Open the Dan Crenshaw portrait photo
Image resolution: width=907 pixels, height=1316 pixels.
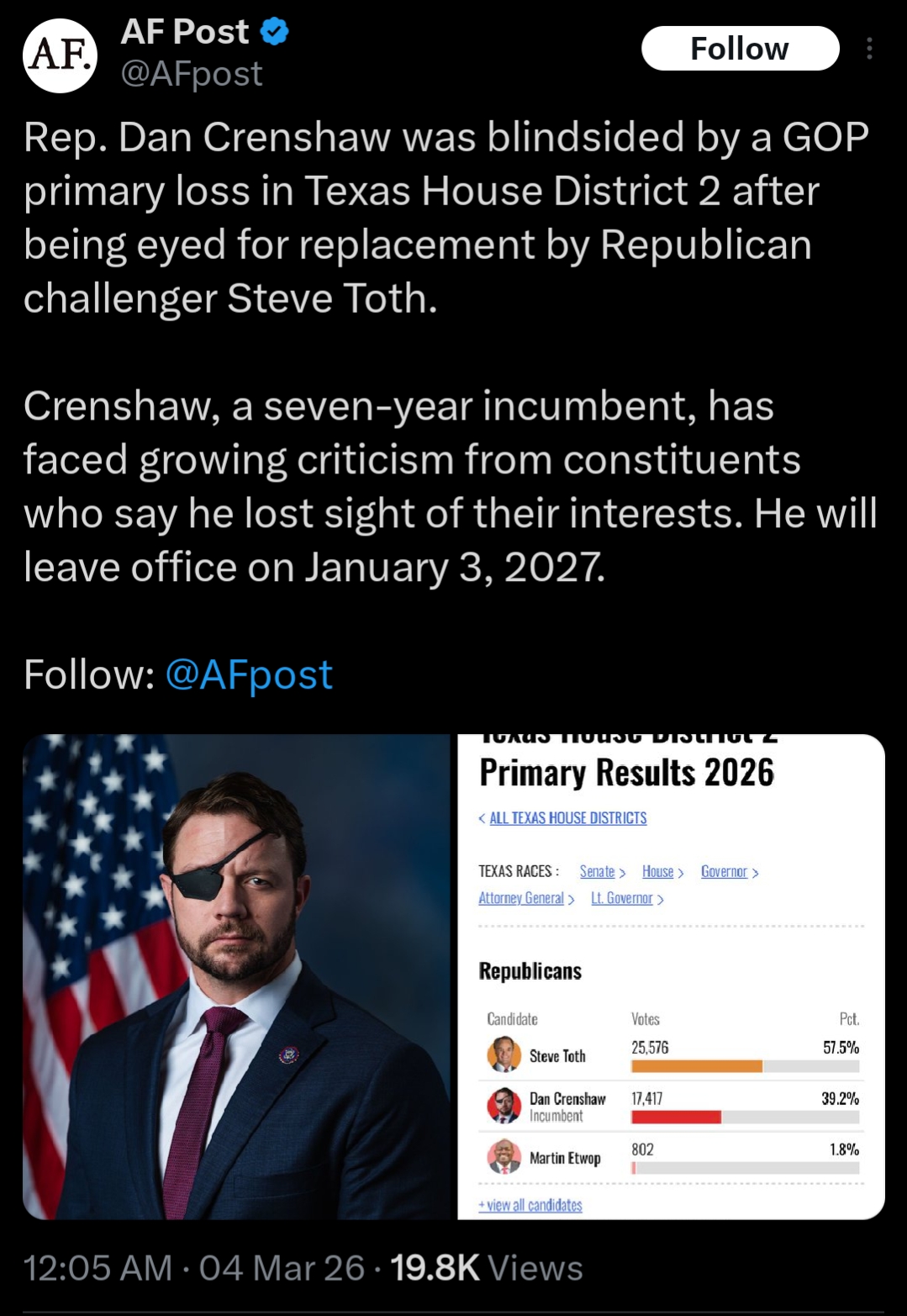pyautogui.click(x=237, y=976)
